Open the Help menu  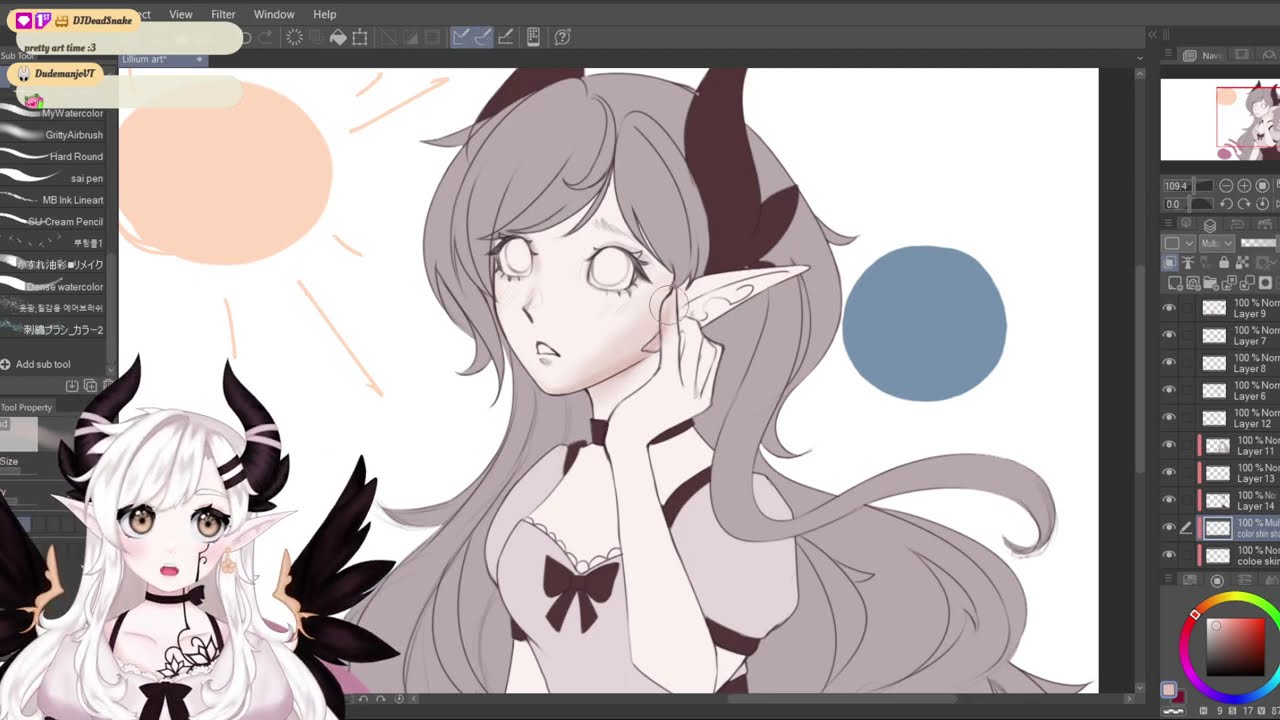[325, 14]
